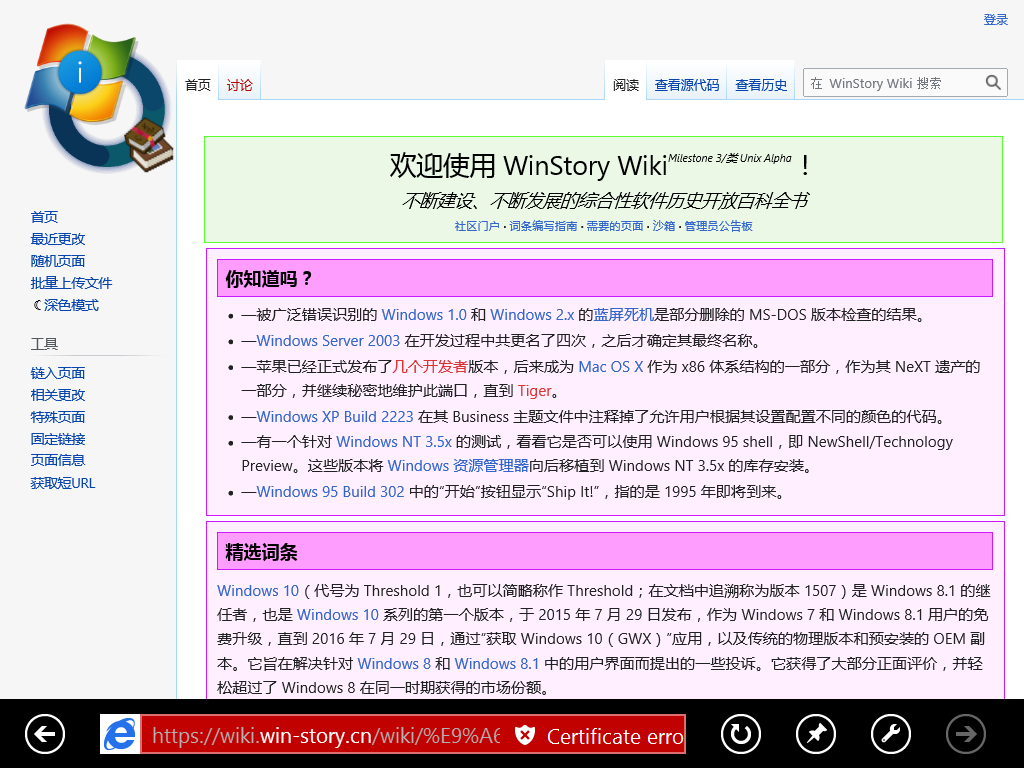1024x768 pixels.
Task: Open 批量上传文件 link
Action: (x=71, y=283)
